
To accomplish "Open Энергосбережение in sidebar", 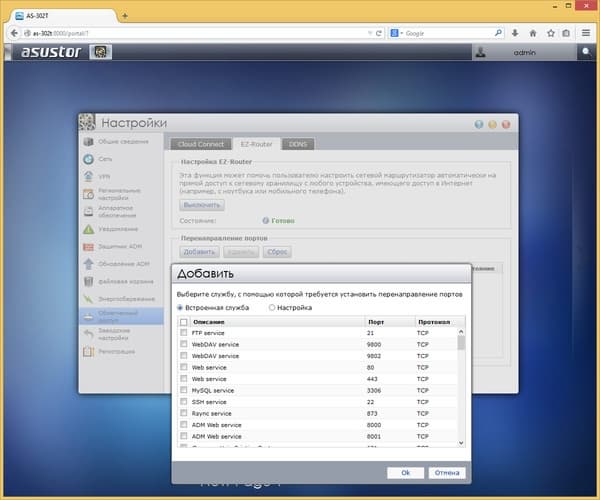I will 121,299.
